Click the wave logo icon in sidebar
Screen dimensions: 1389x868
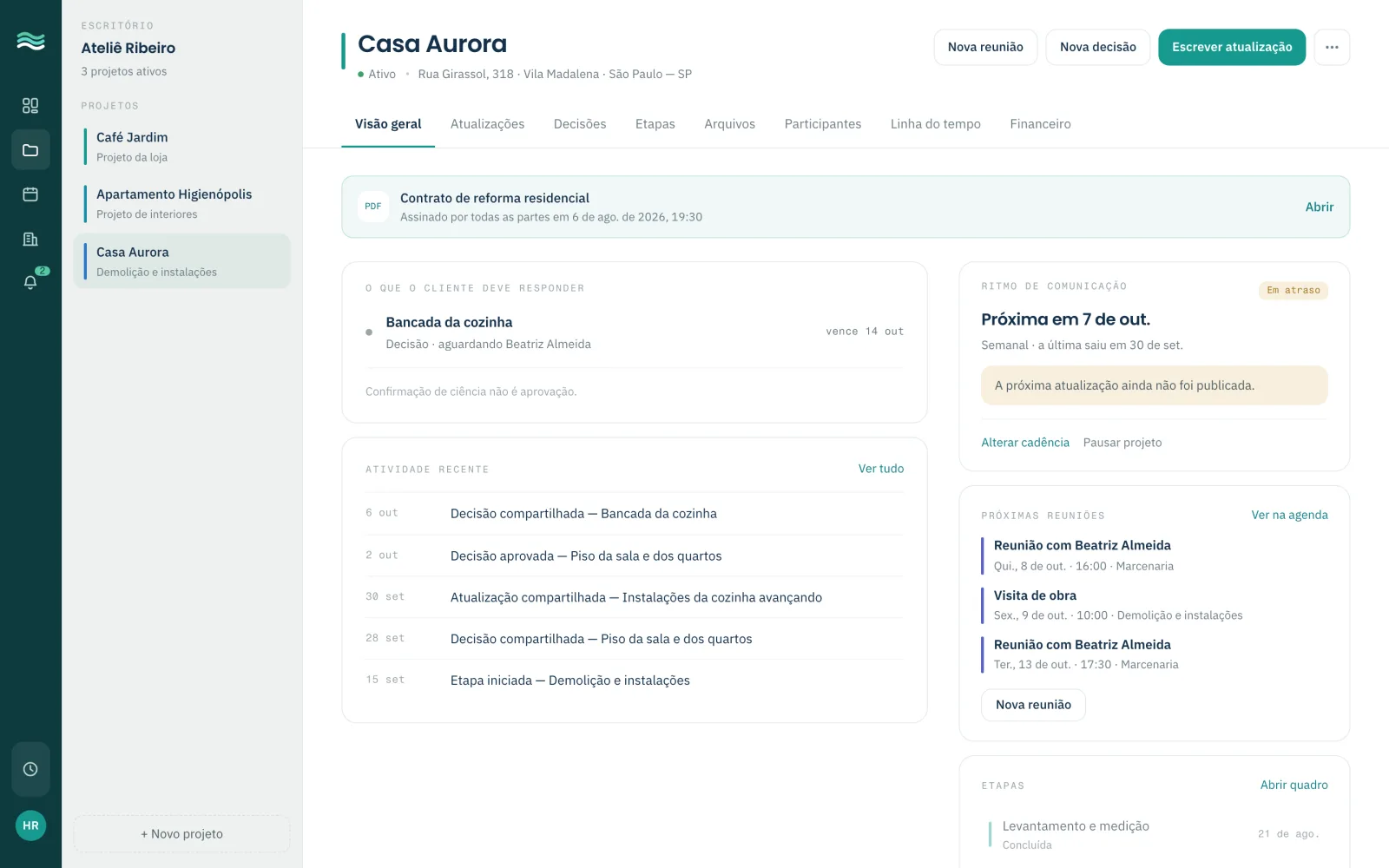[30, 41]
